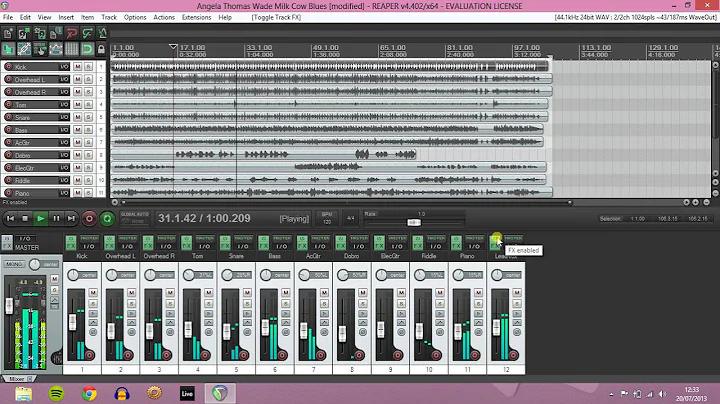Open Snare mixer channel I/O routing
The height and width of the screenshot is (404, 720).
[x=243, y=247]
